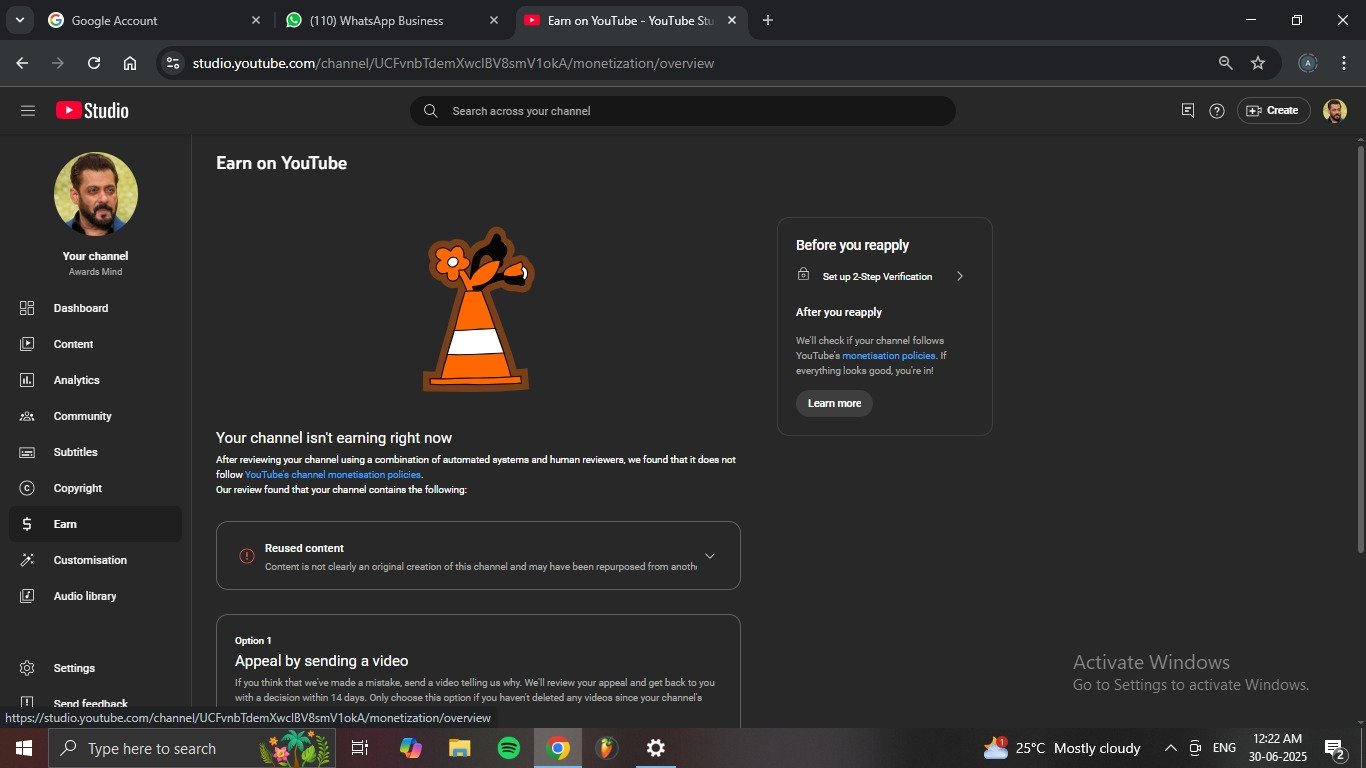Click the Windows taskbar search box

pos(192,748)
